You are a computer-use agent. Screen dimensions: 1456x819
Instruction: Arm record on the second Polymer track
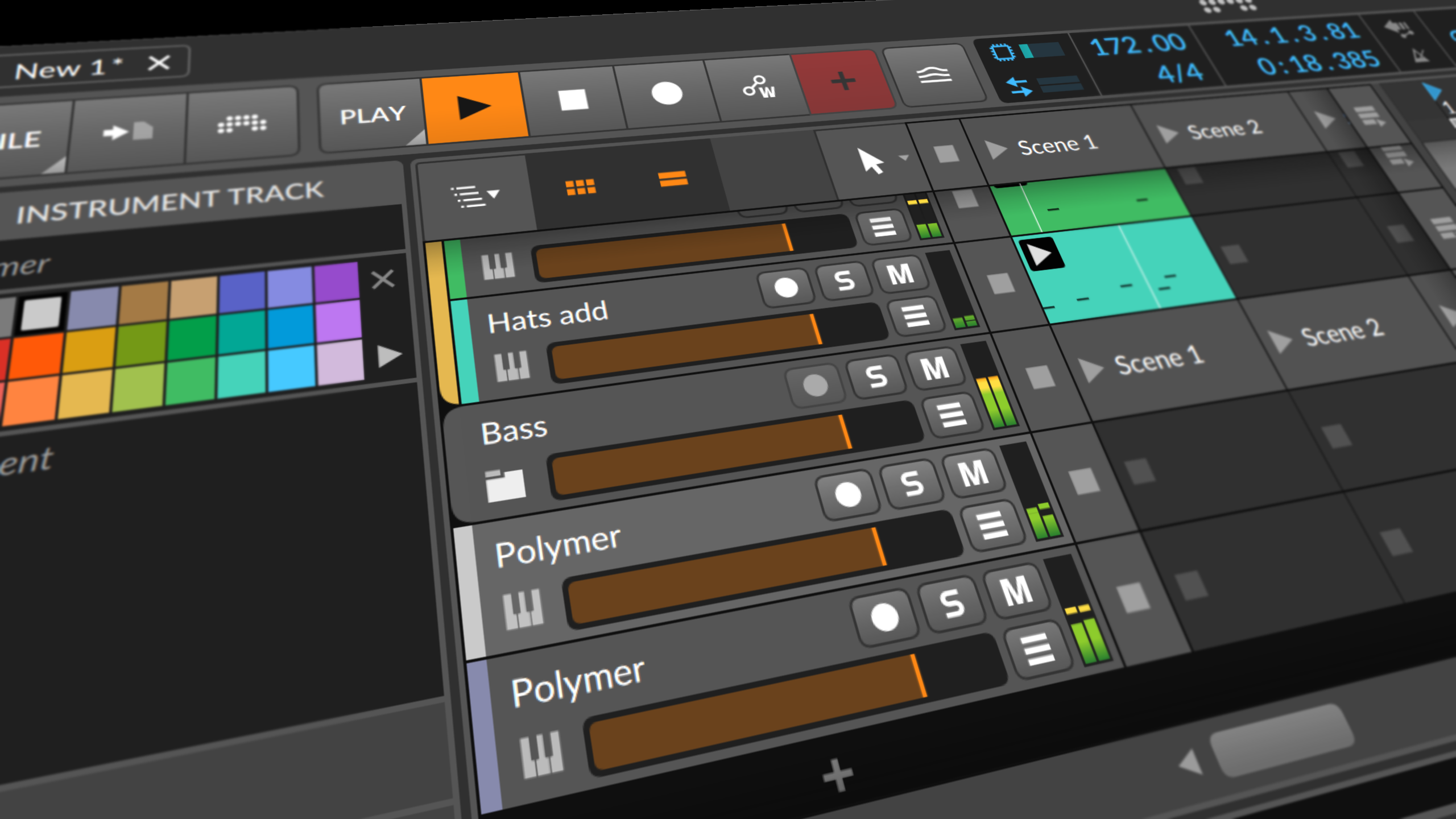point(884,617)
